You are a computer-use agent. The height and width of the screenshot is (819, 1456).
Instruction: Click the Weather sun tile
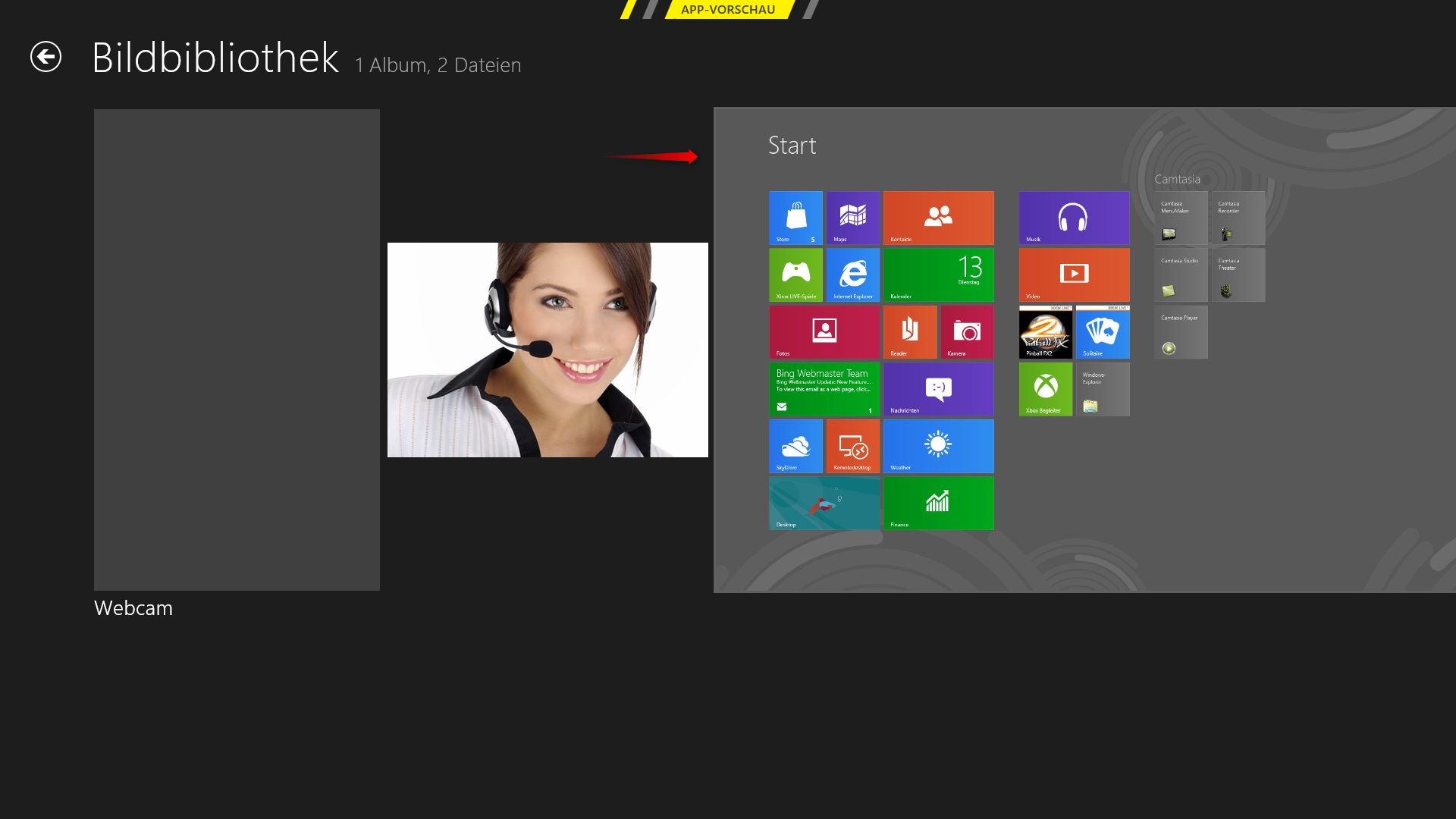(938, 446)
